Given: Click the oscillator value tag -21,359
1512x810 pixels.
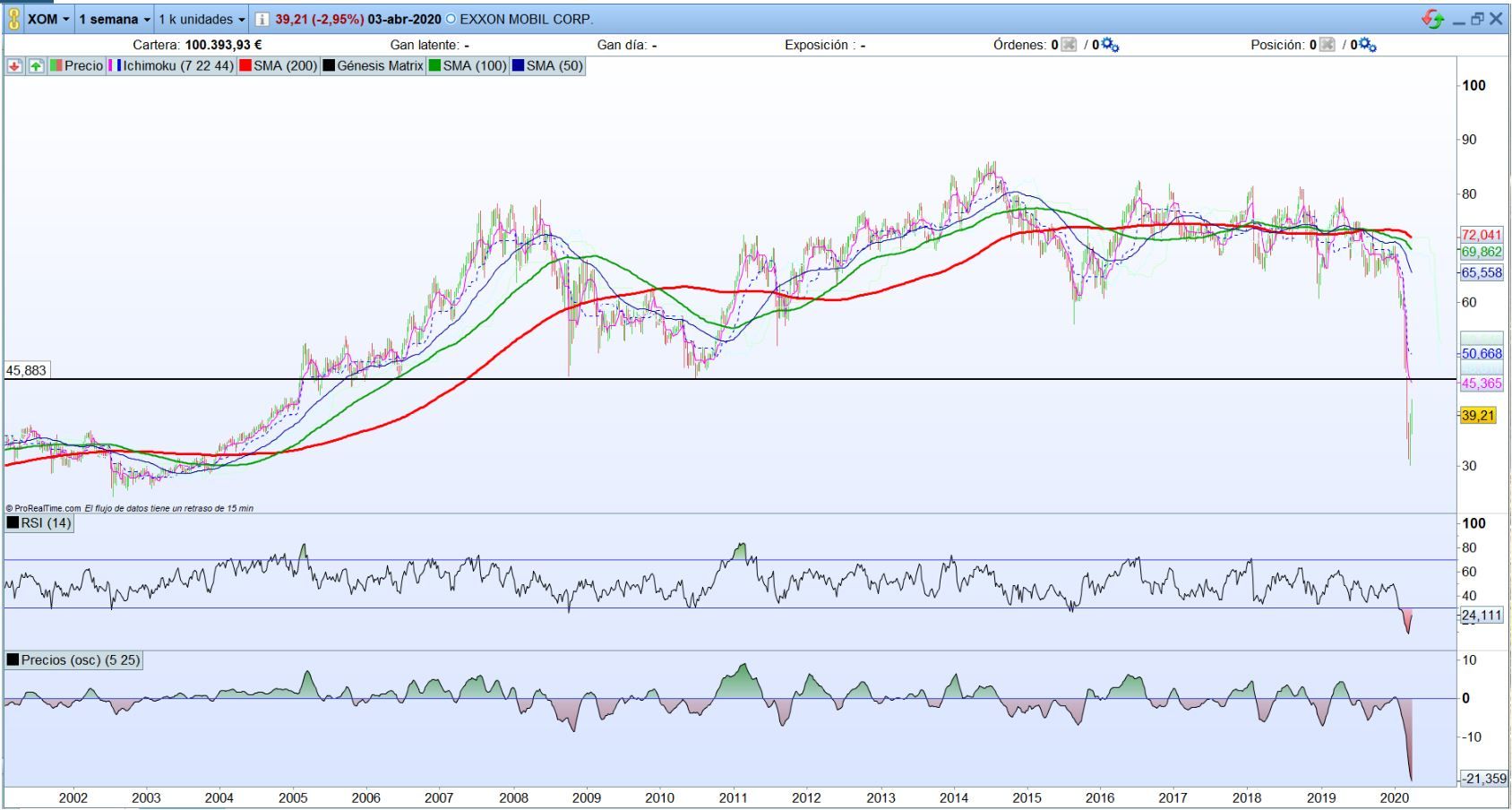Looking at the screenshot, I should tap(1484, 779).
